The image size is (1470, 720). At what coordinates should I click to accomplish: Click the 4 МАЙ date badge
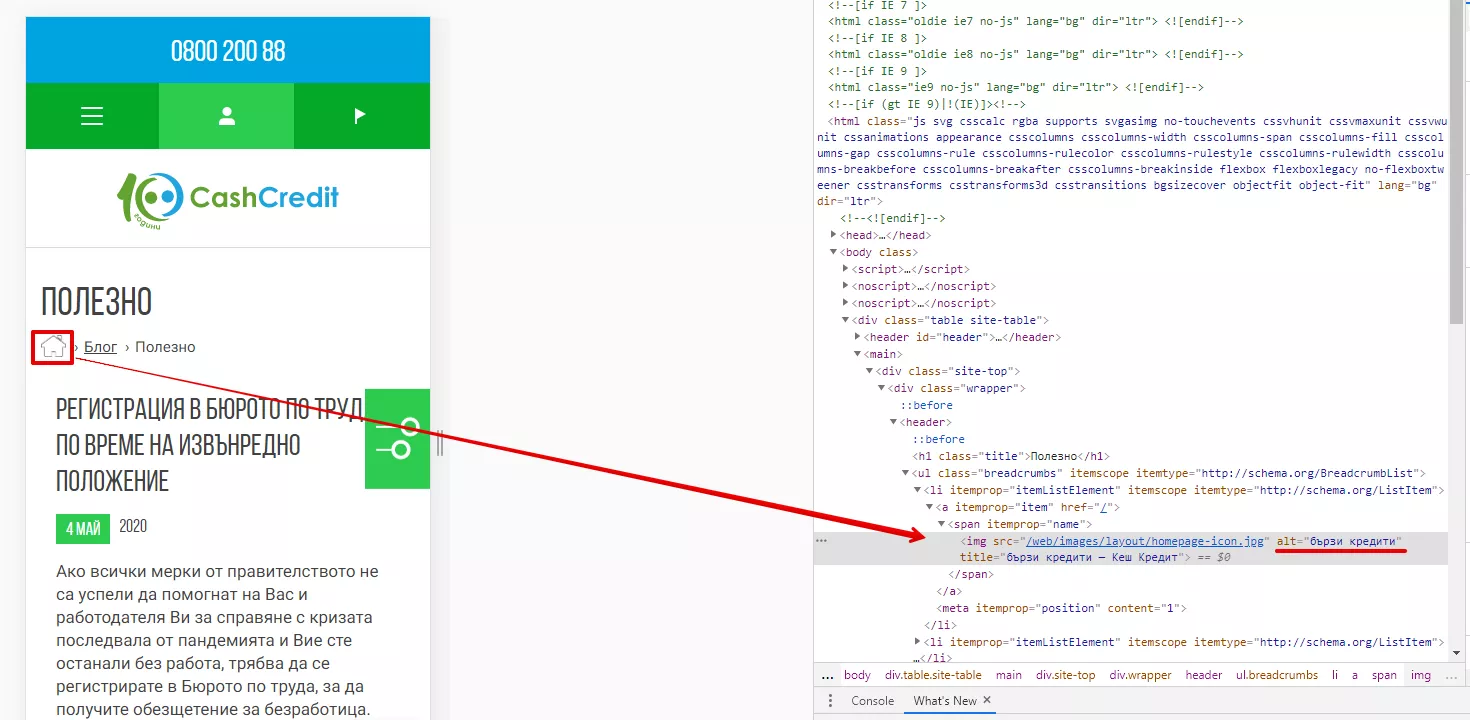tap(83, 529)
